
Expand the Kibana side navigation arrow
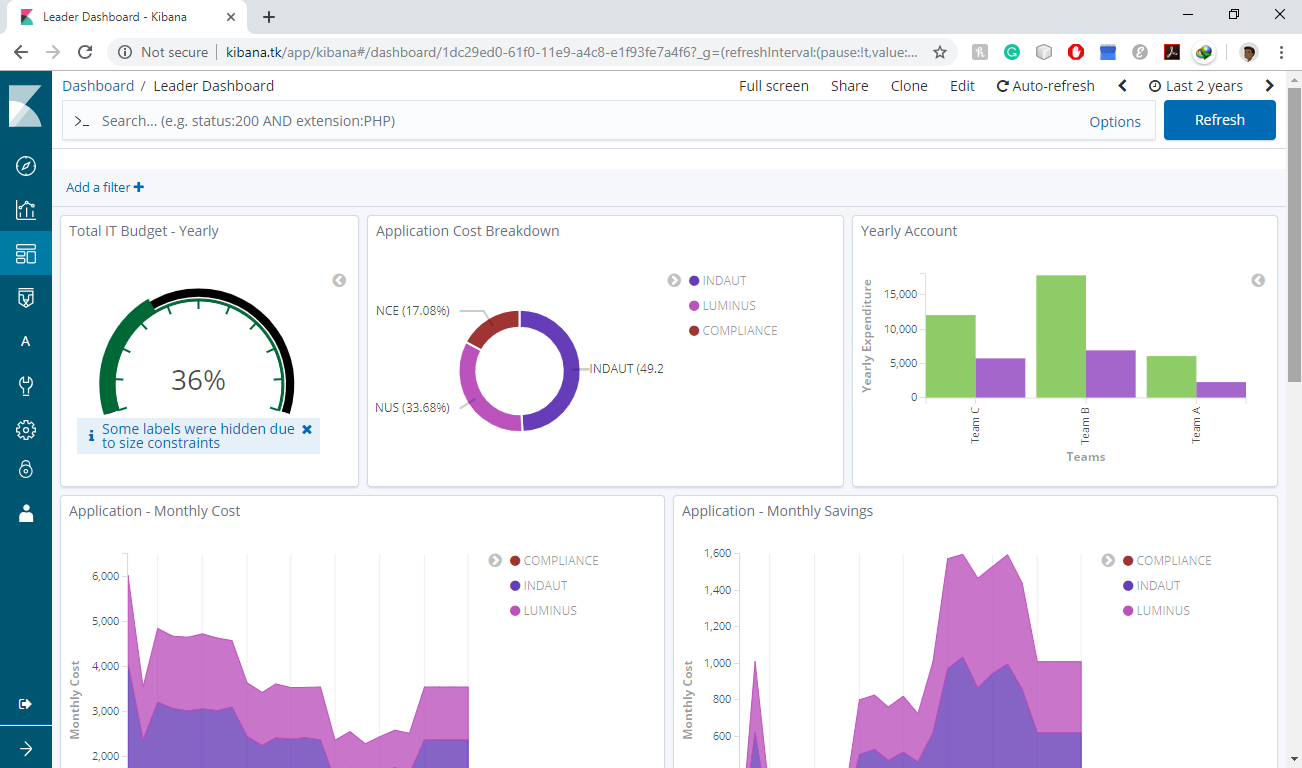click(x=26, y=749)
